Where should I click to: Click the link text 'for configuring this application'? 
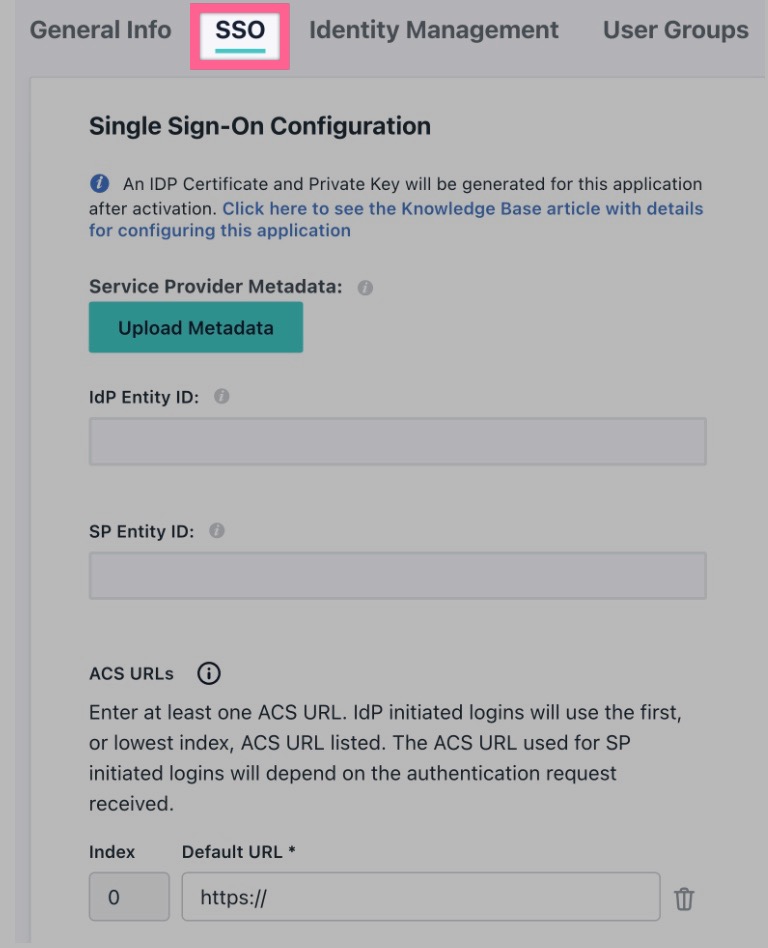click(220, 230)
